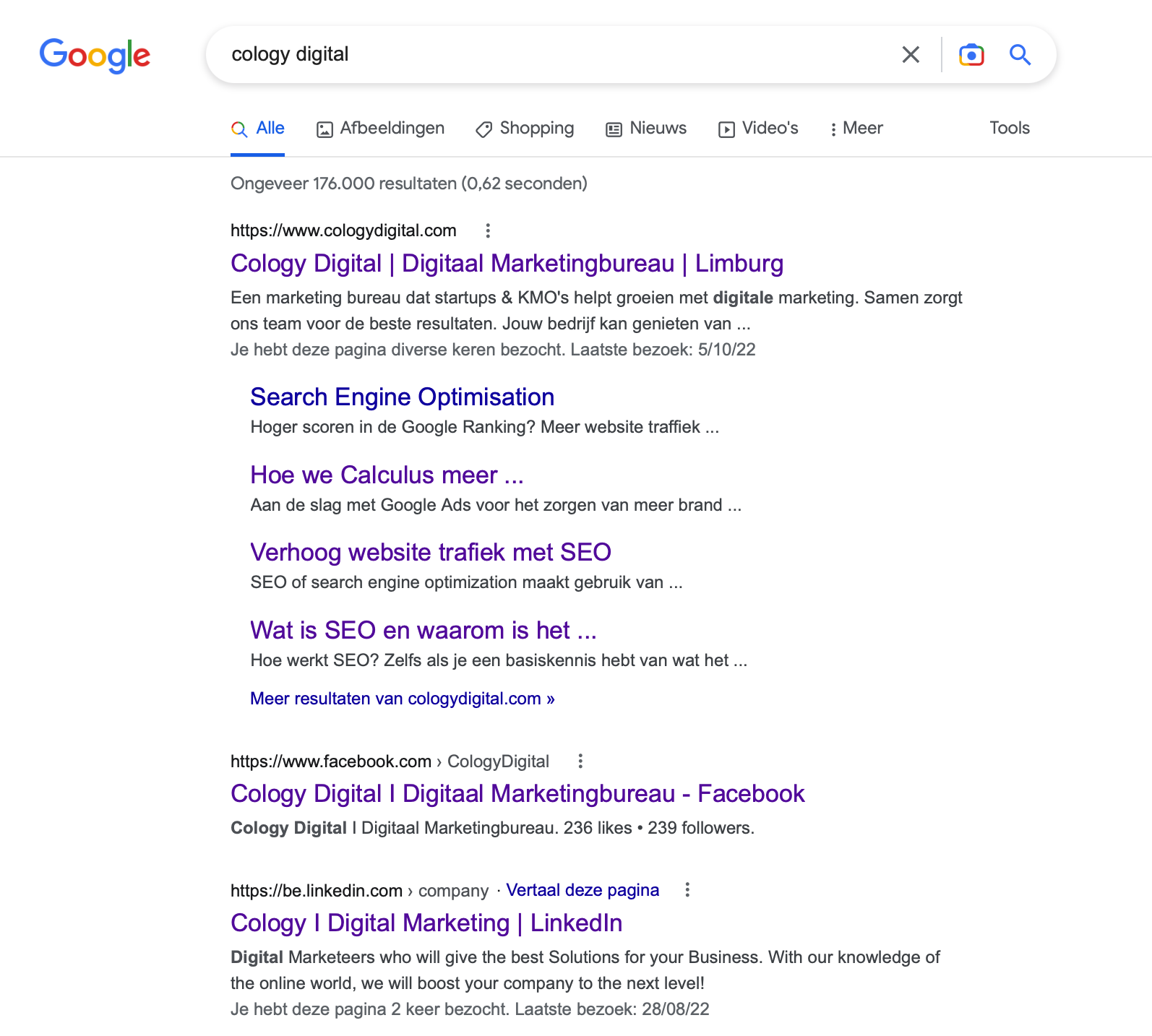
Task: Open Cology Digital Facebook result
Action: click(517, 794)
